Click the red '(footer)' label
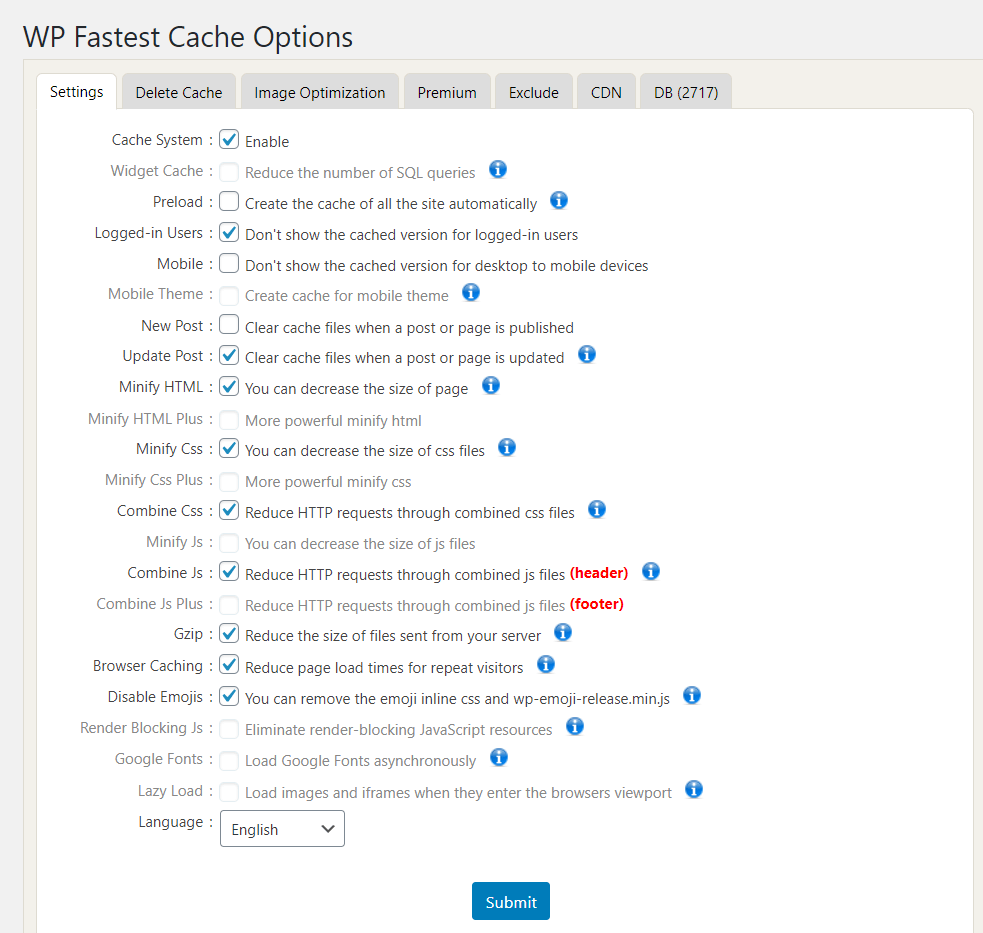Viewport: 983px width, 933px height. coord(597,604)
